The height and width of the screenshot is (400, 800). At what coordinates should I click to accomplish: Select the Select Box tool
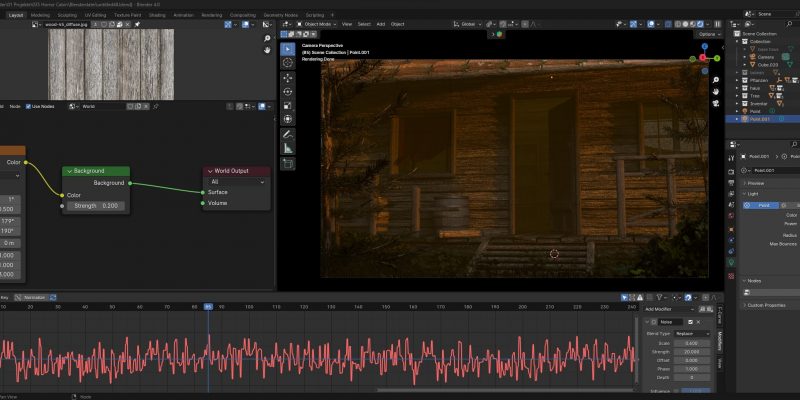pyautogui.click(x=288, y=48)
